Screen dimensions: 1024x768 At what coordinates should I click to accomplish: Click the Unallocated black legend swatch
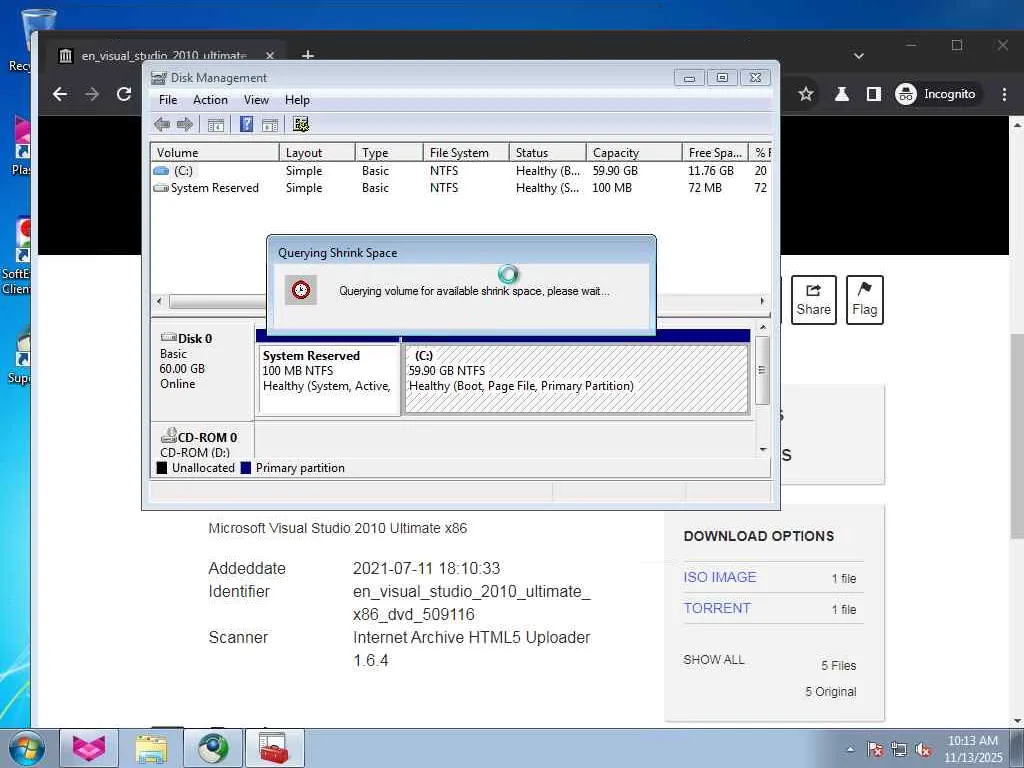tap(162, 468)
